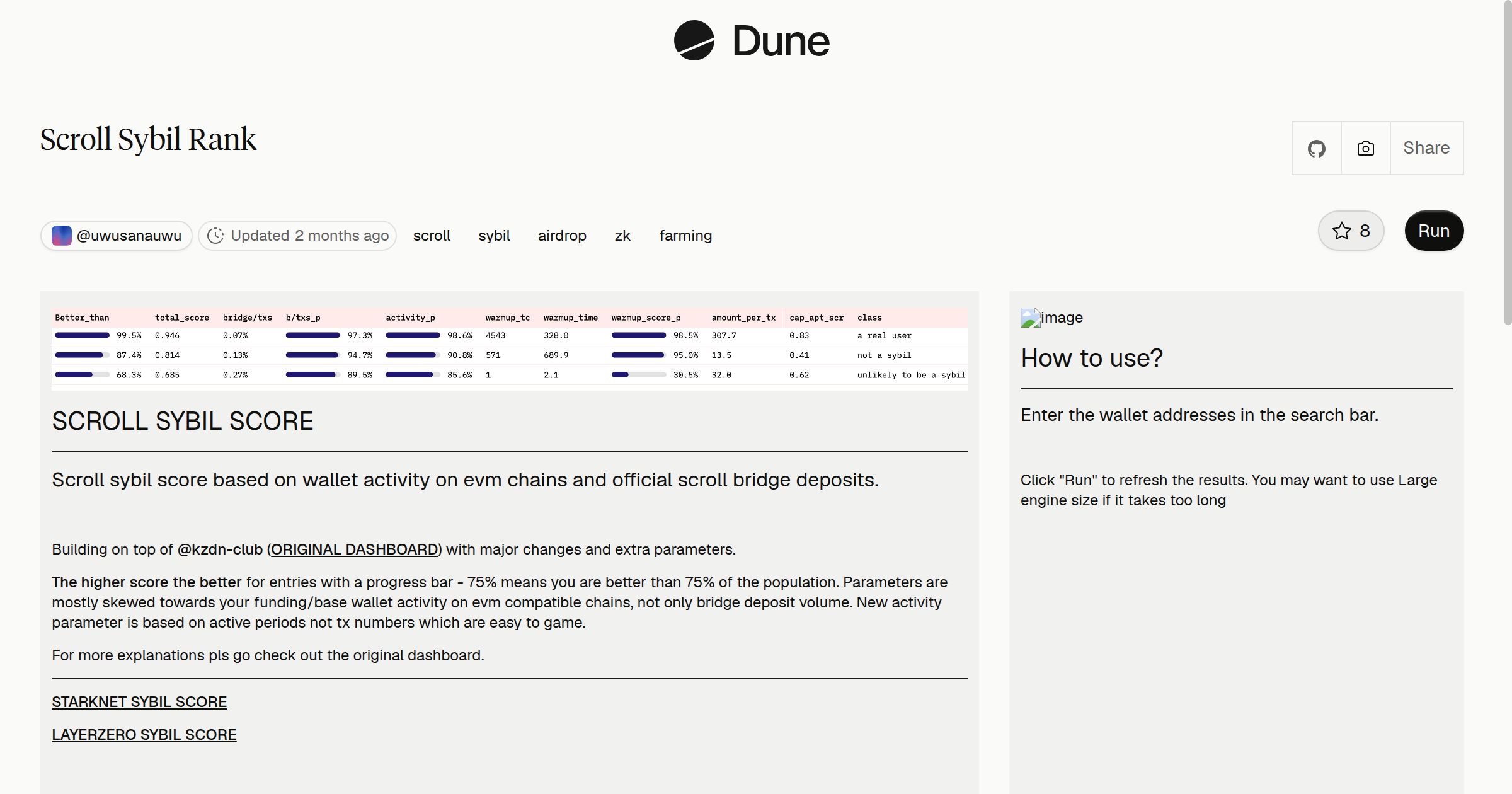Select the scroll tag
Screen dimensions: 1512x794
point(432,236)
